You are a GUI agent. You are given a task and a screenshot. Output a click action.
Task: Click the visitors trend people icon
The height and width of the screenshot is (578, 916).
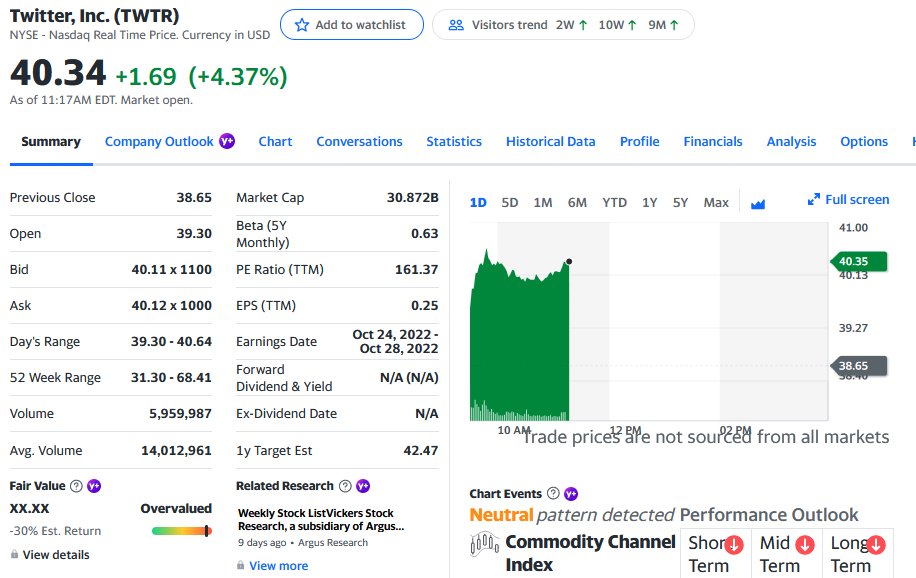click(x=456, y=25)
